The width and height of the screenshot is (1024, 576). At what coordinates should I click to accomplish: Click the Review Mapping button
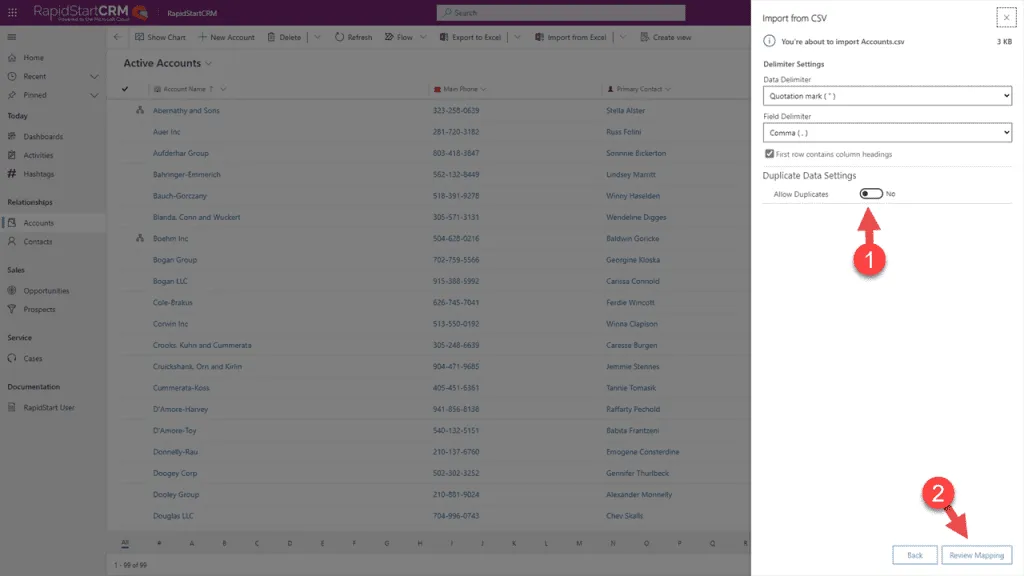(x=976, y=555)
